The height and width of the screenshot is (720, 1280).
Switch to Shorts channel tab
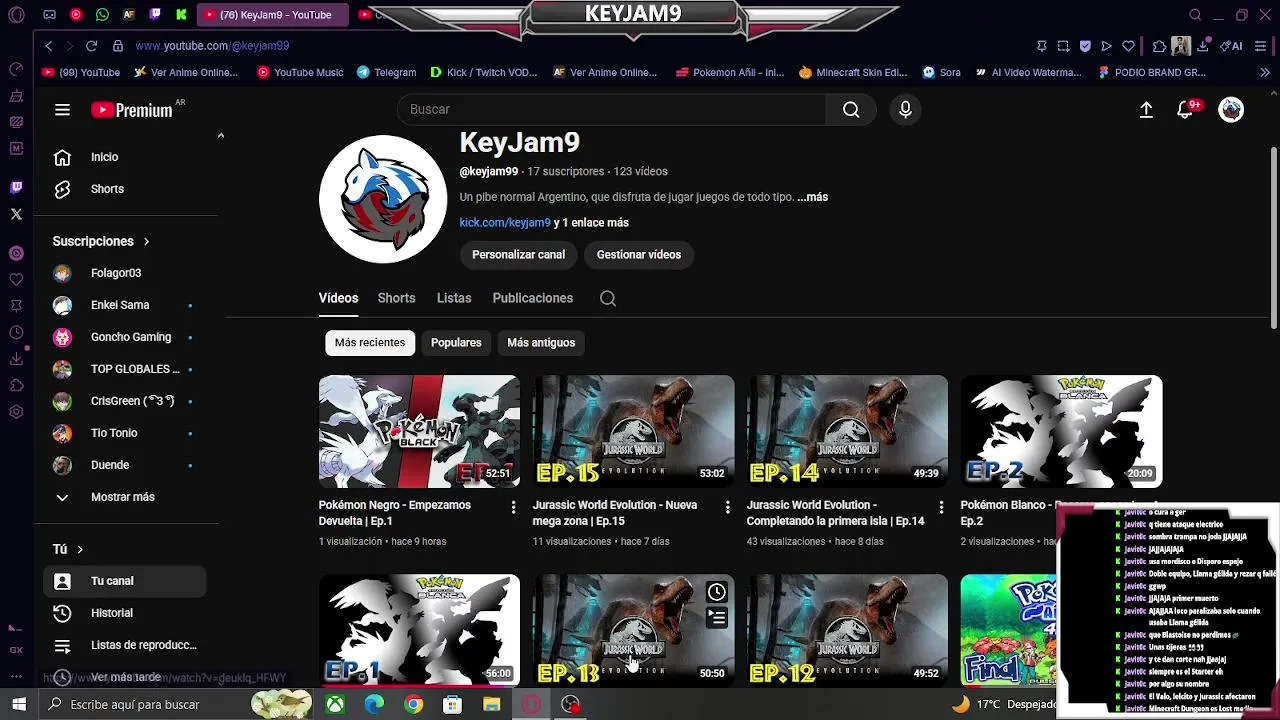396,298
